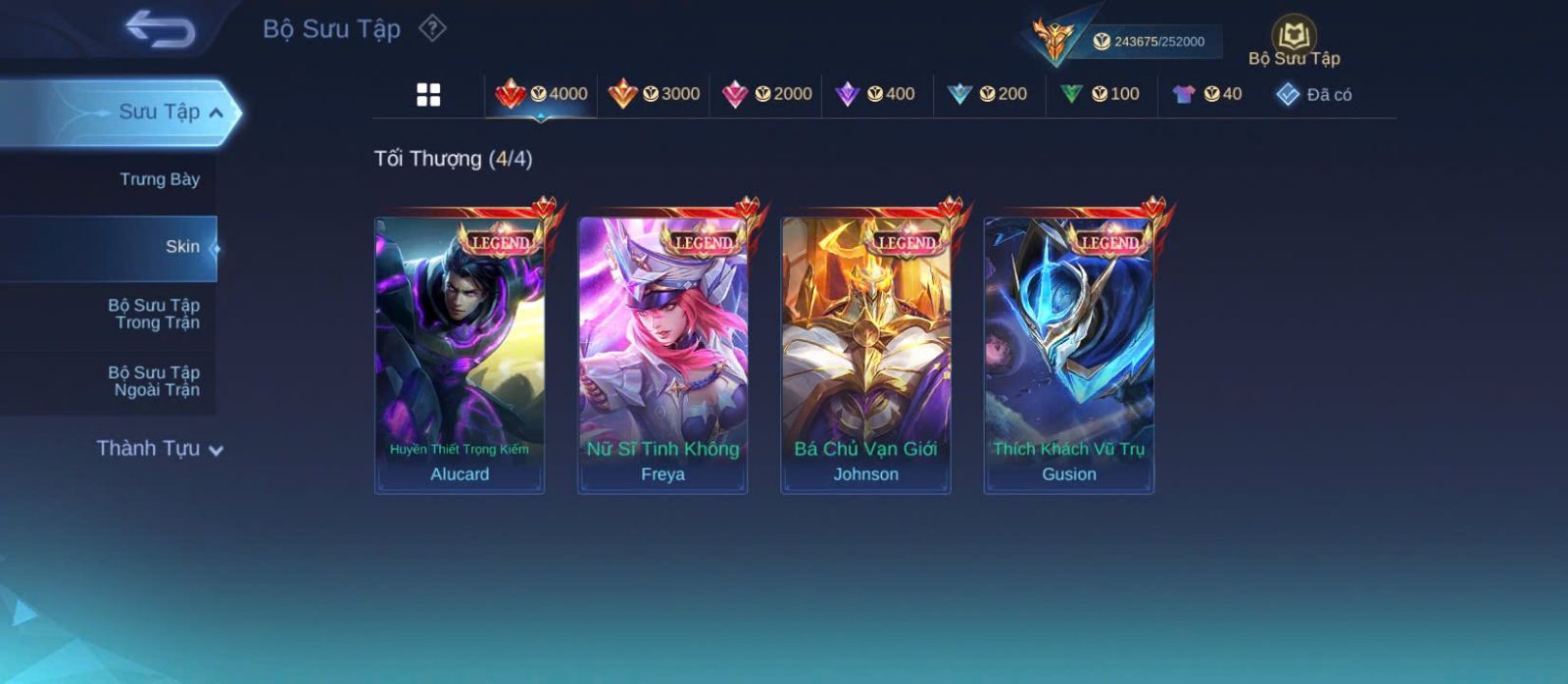This screenshot has width=1568, height=684.
Task: Select the 400-point purple gem filter
Action: pyautogui.click(x=875, y=94)
